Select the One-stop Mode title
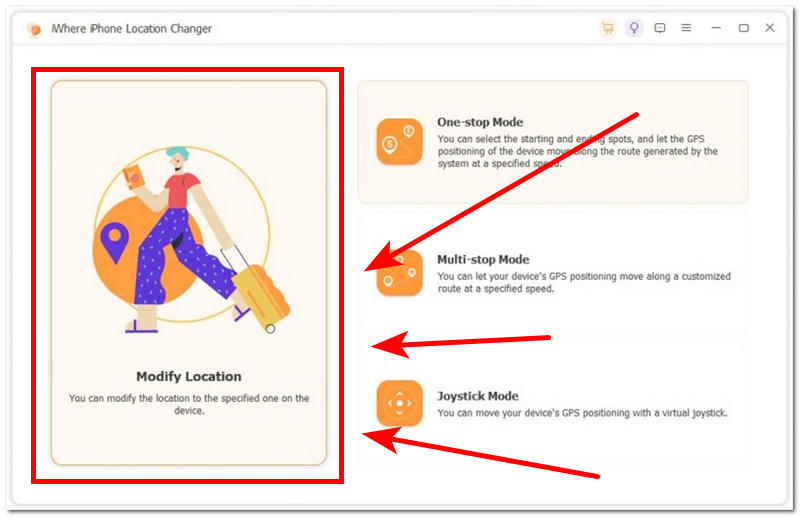Screen dimensions: 800x517 click(x=480, y=123)
